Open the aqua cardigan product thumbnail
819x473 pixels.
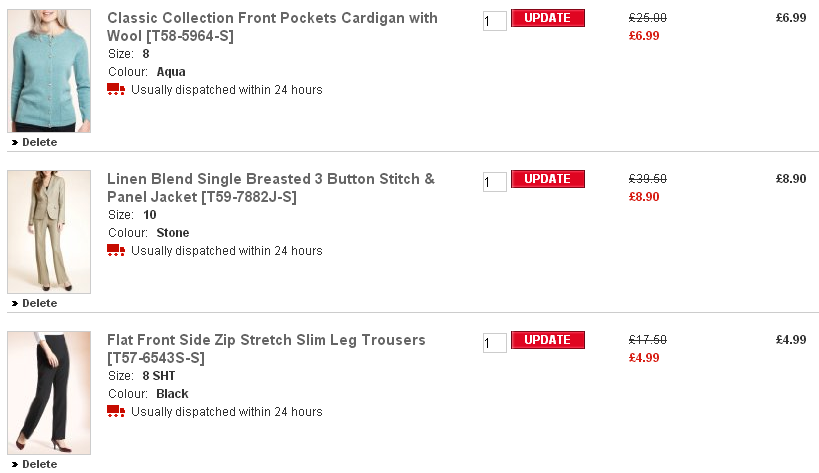[49, 71]
